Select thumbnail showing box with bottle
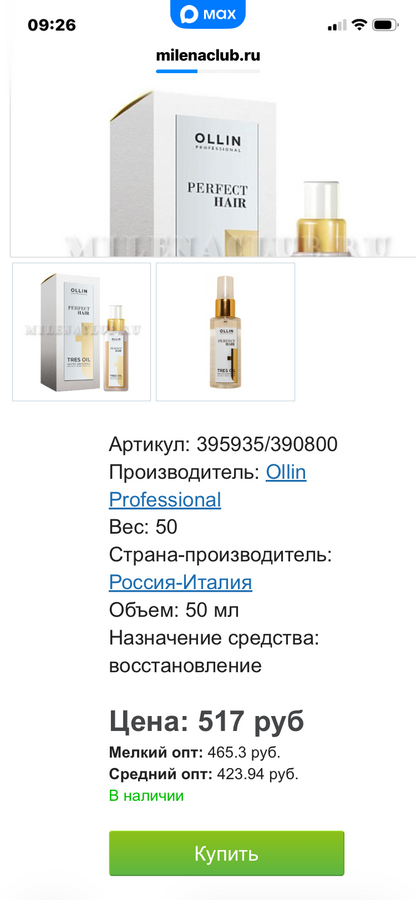This screenshot has height=900, width=416. pos(81,332)
